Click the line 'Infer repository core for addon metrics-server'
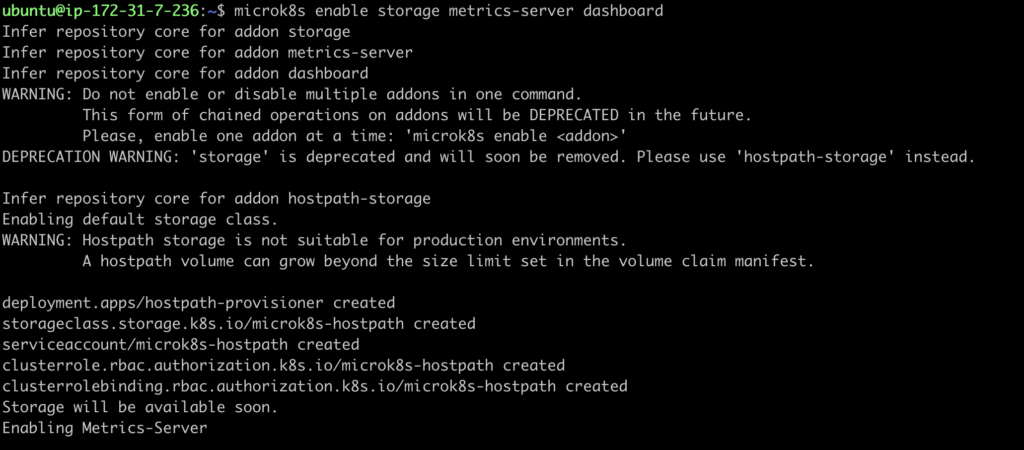The image size is (1024, 450). (x=207, y=53)
